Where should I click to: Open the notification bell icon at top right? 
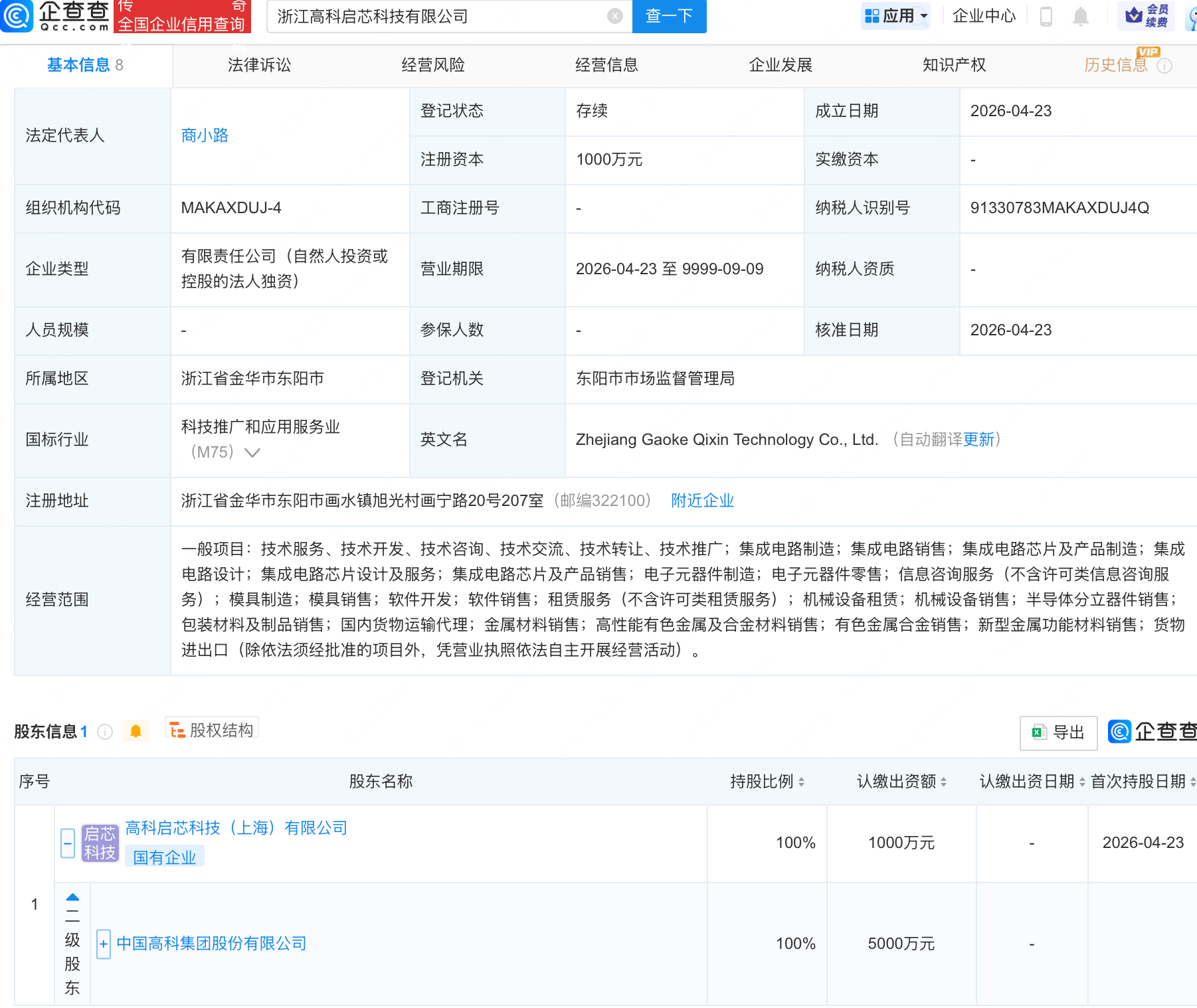(1080, 17)
